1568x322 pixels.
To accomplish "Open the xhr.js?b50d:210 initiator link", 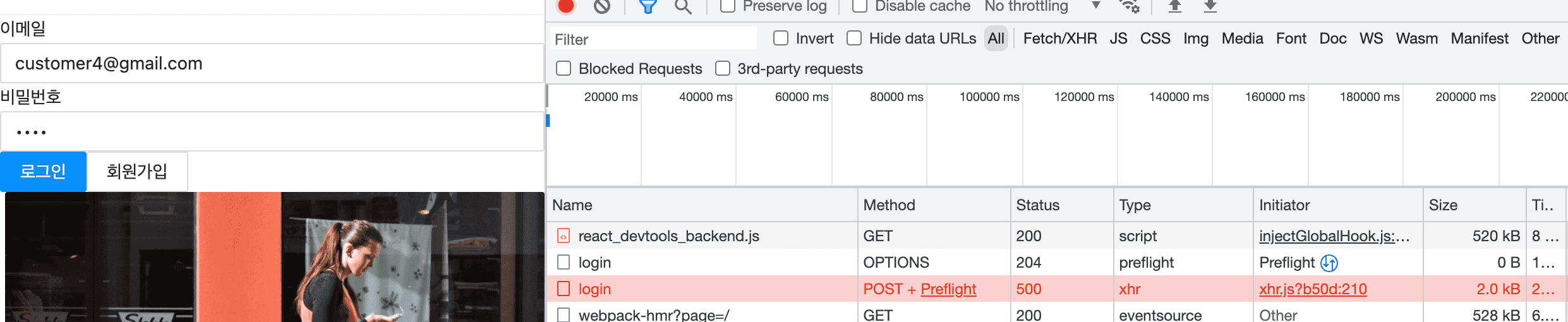I will pos(1313,289).
